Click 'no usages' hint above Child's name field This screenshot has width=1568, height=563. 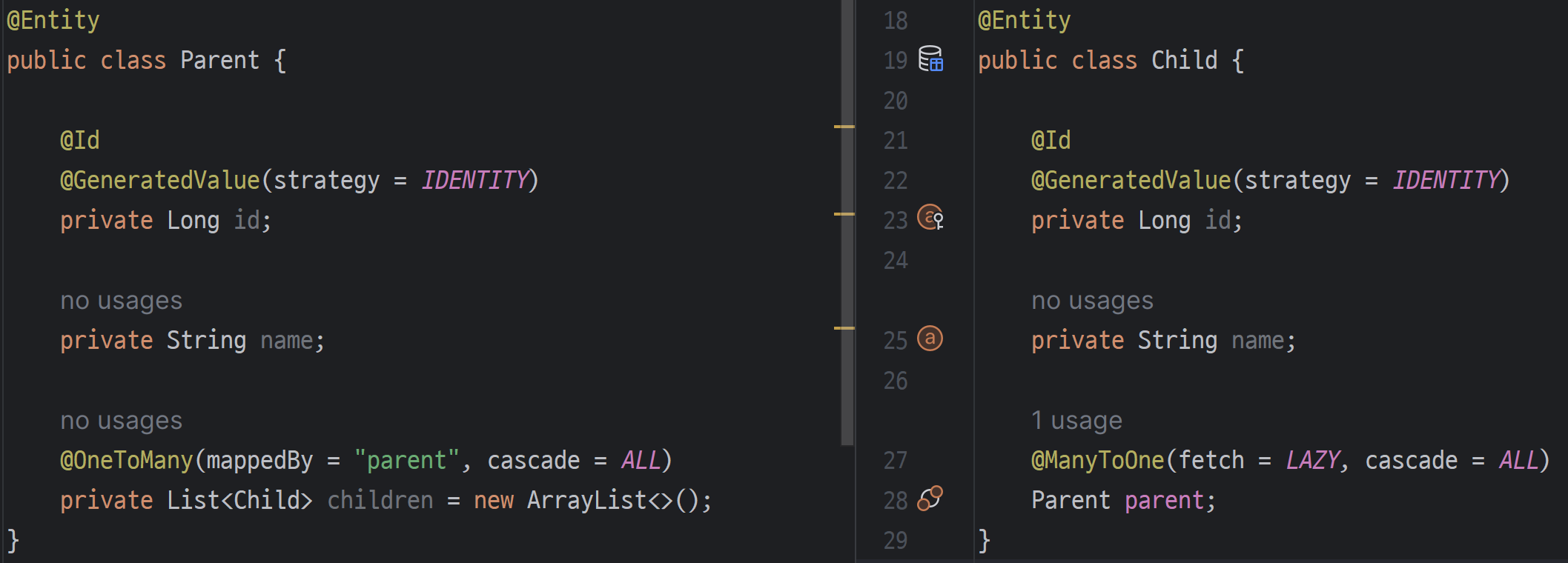(x=1092, y=301)
